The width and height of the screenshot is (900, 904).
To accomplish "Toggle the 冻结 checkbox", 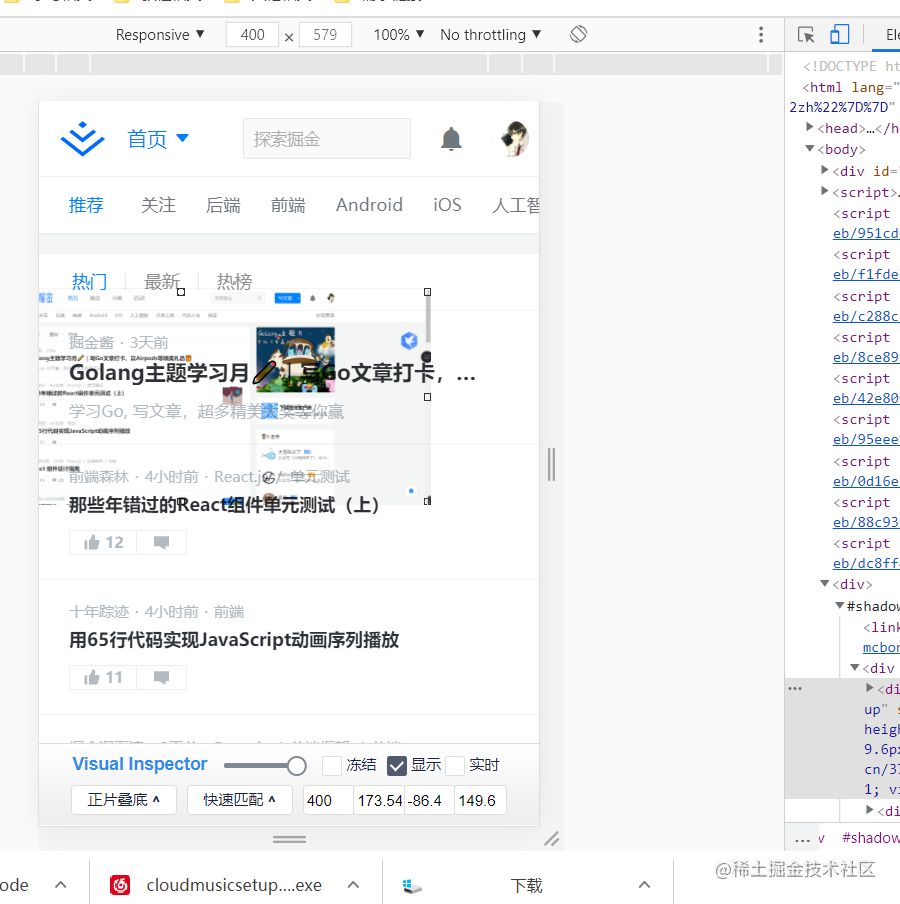I will click(x=332, y=766).
